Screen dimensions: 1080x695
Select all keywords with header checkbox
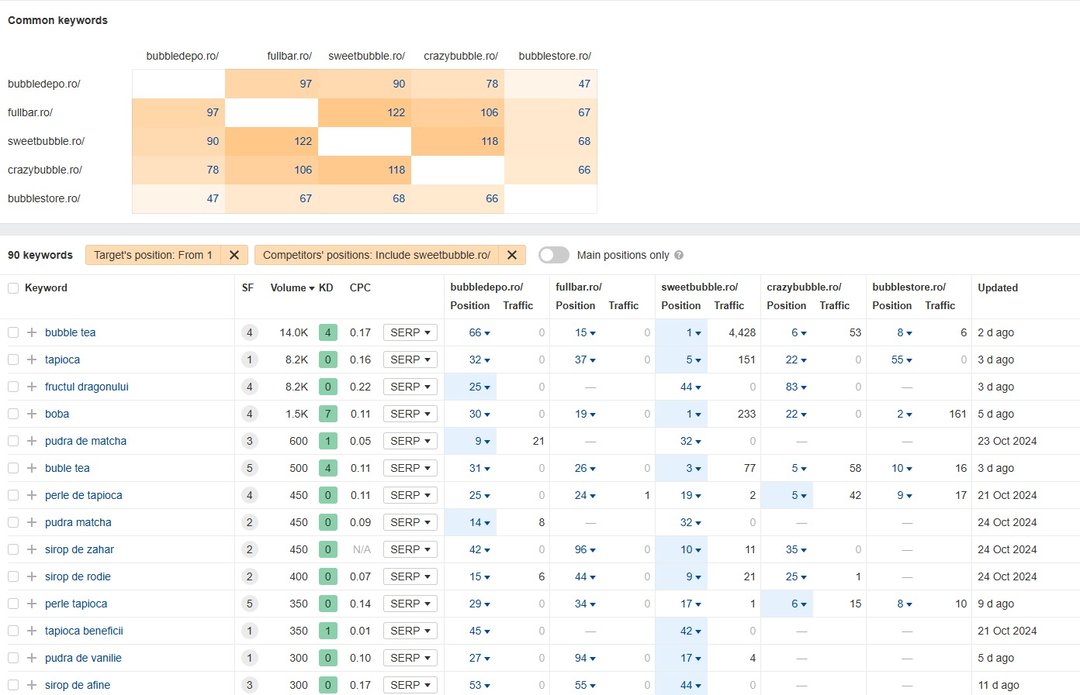coord(13,288)
